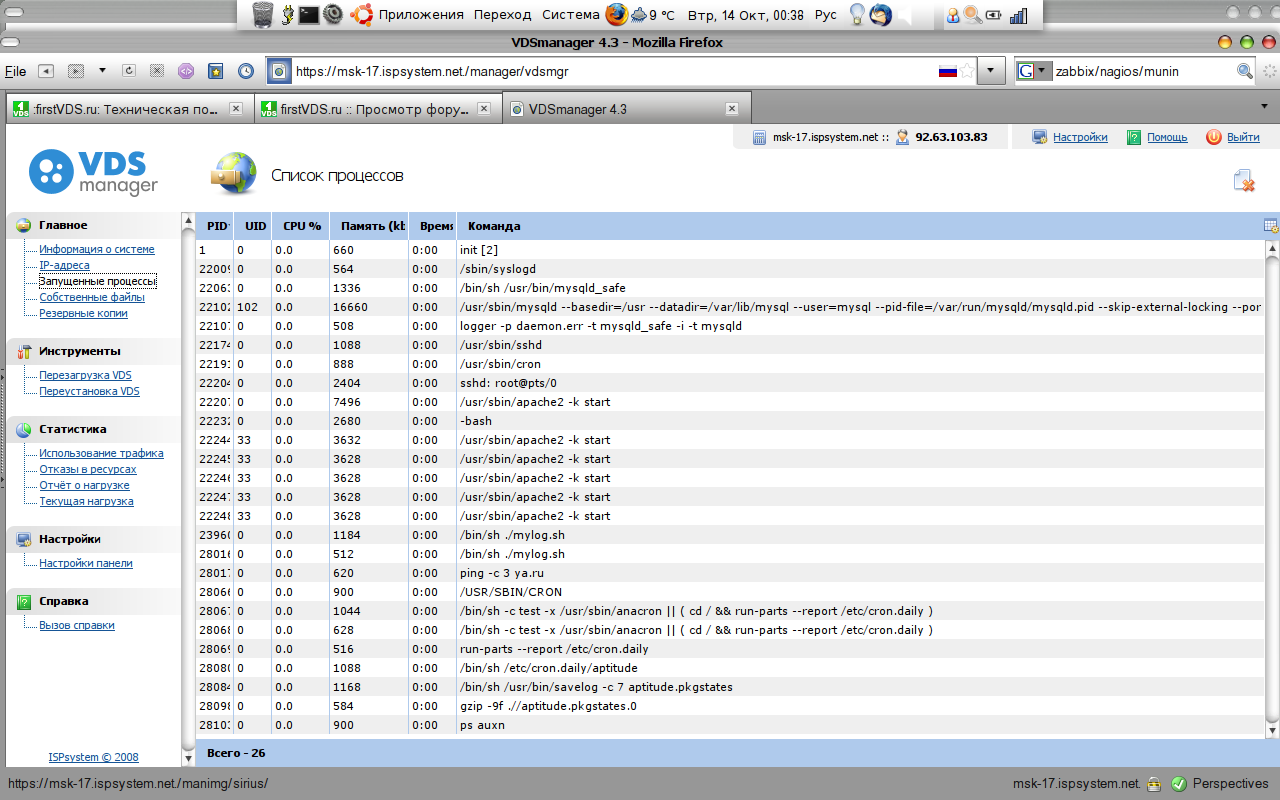1280x800 pixels.
Task: Open the trash can in the top panel
Action: [262, 14]
